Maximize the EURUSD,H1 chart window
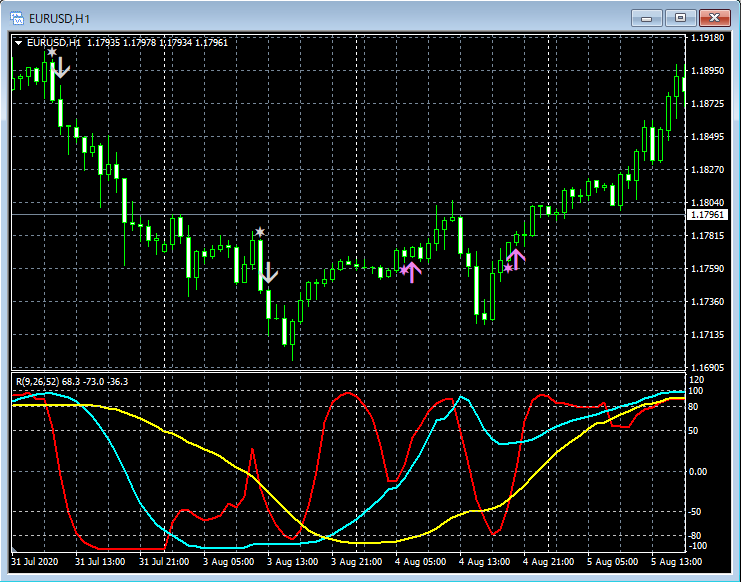 pos(681,18)
